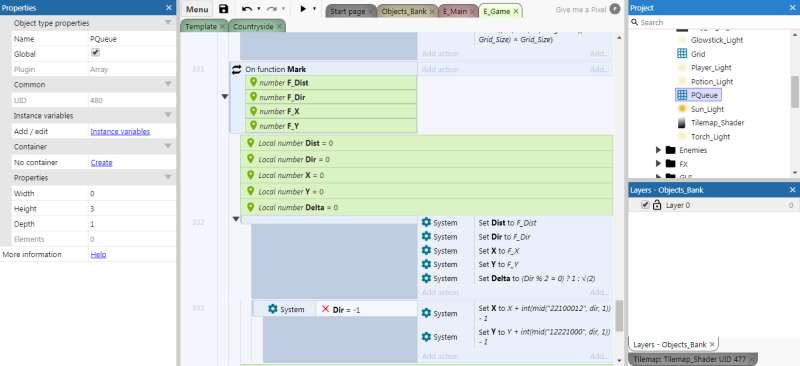
Task: Select Potion_Light in the Project tree
Action: pos(712,81)
